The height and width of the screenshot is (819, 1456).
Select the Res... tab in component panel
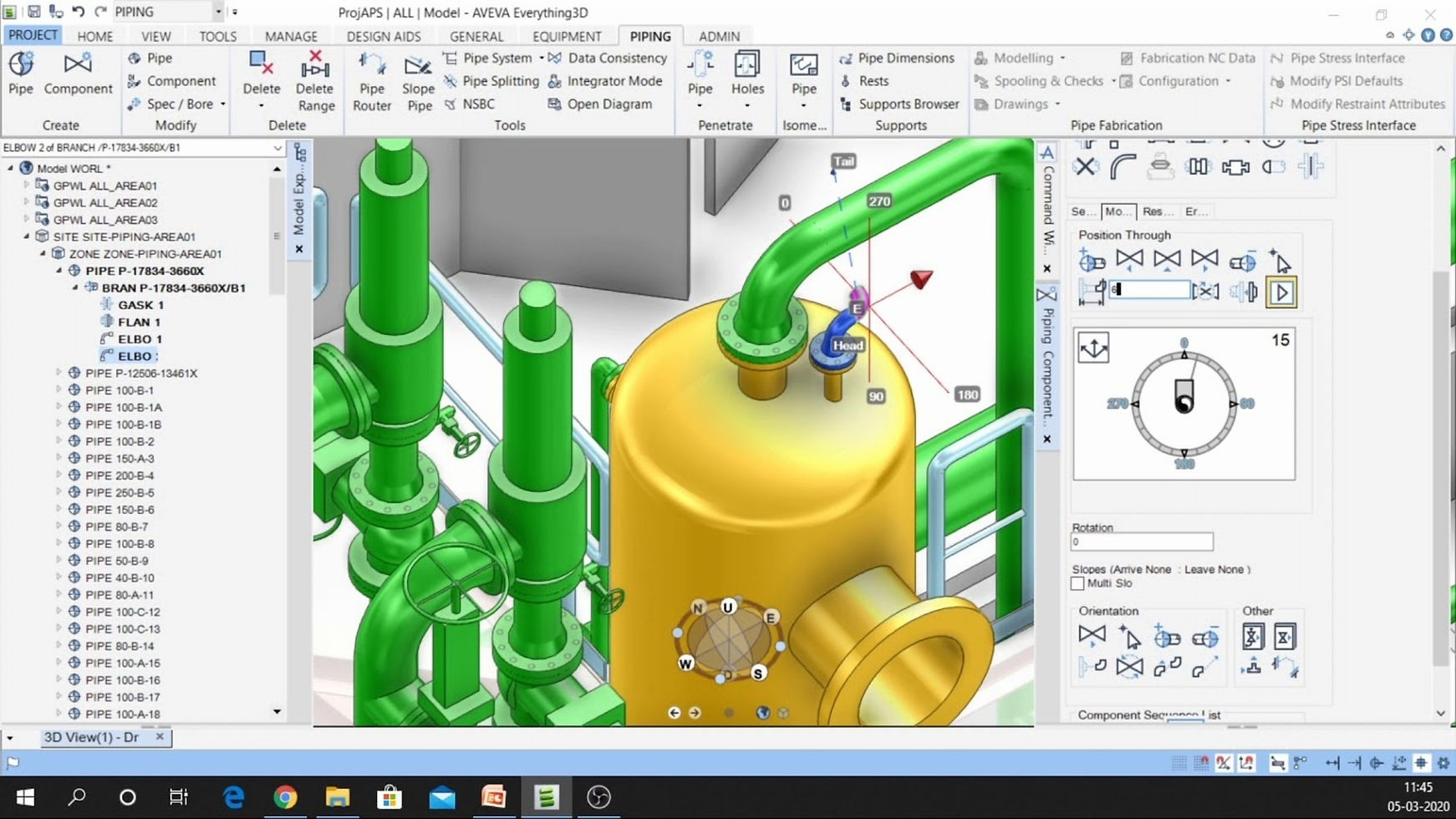[1157, 211]
